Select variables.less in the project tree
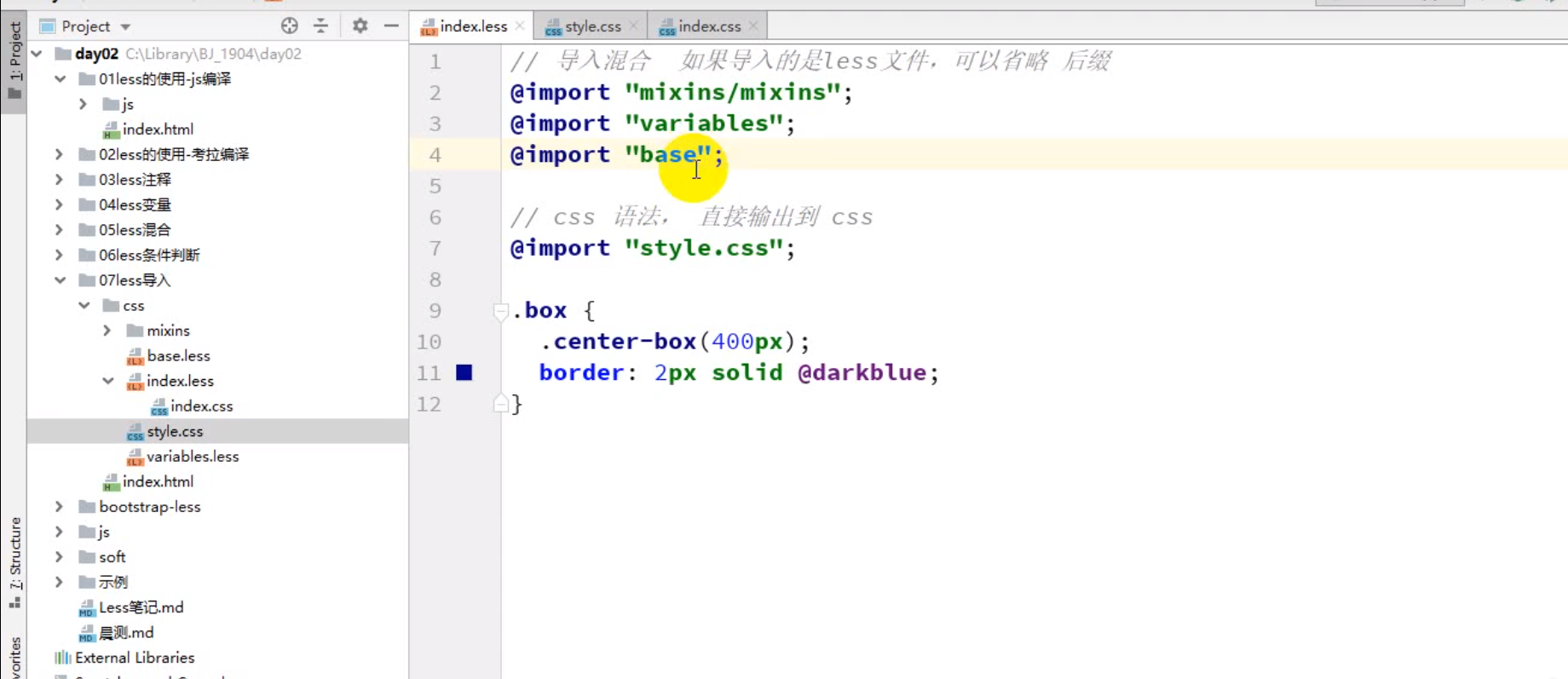1568x679 pixels. click(x=193, y=457)
